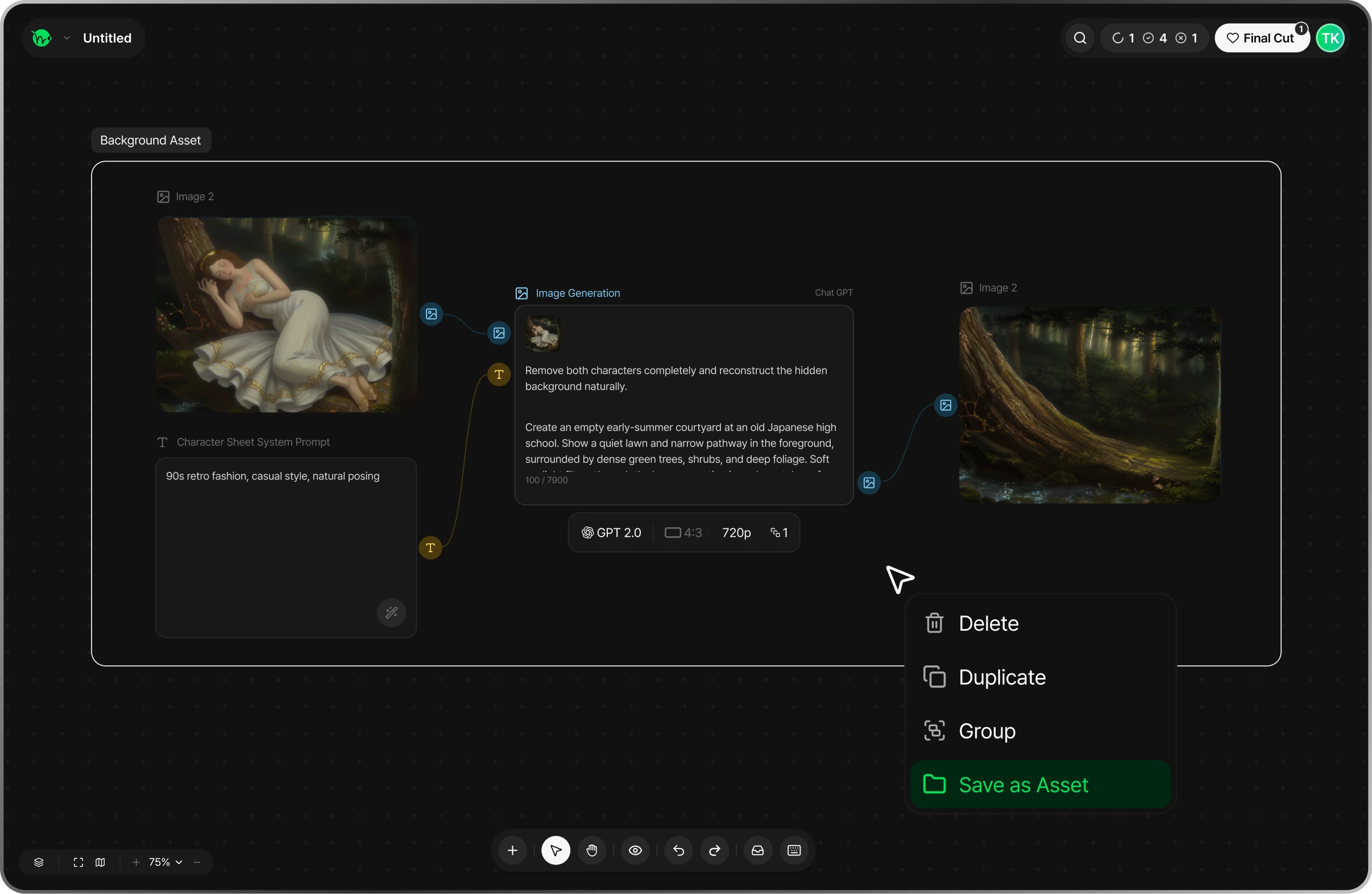Activate the hand pan tool
Image resolution: width=1372 pixels, height=894 pixels.
(592, 850)
